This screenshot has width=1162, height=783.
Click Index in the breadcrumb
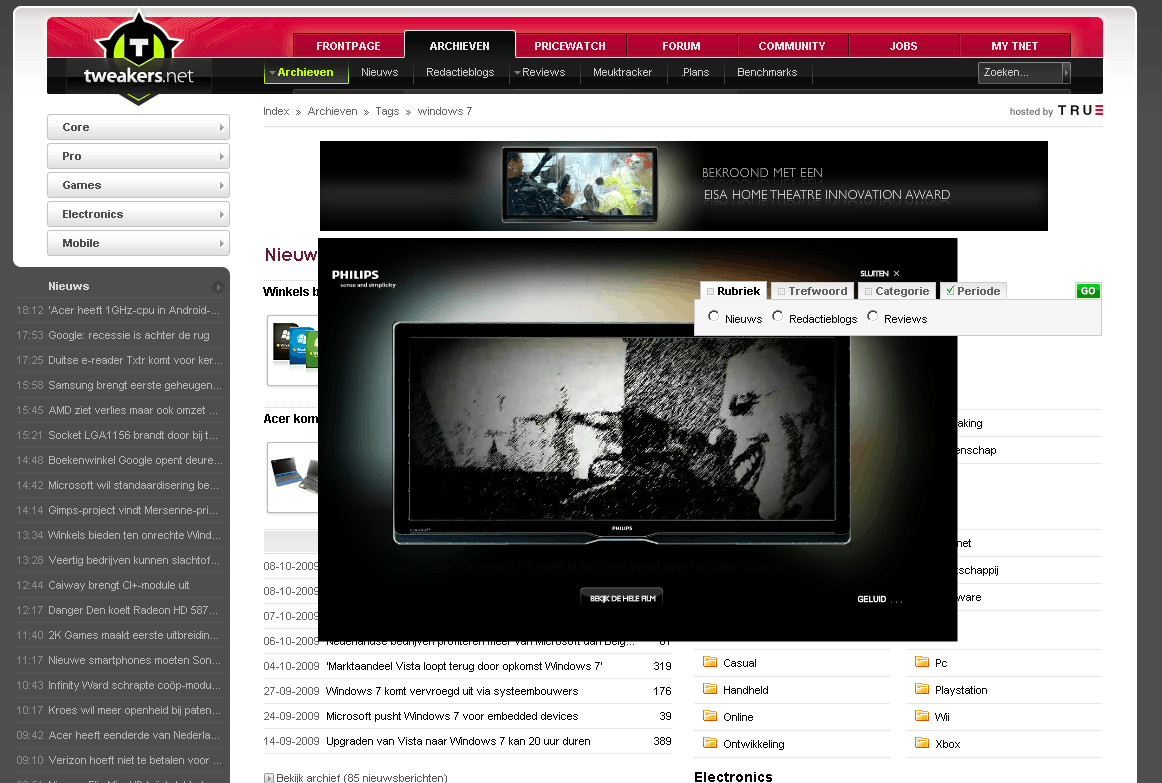tap(276, 111)
